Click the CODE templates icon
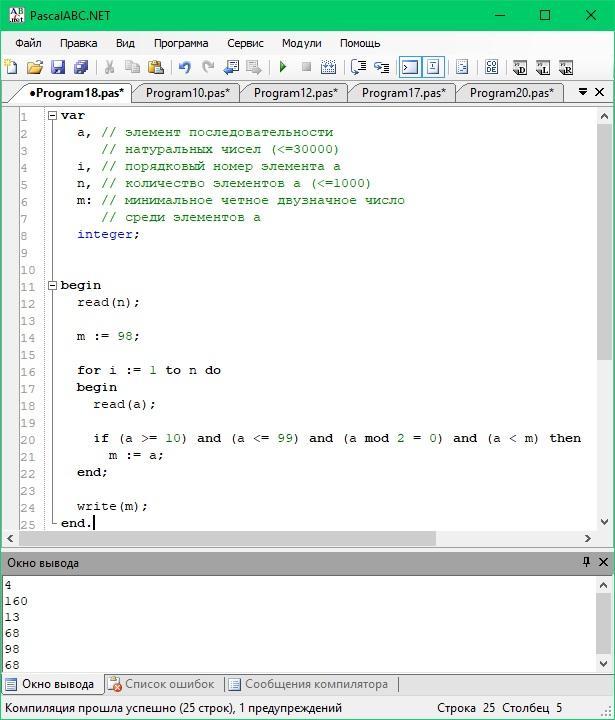615x720 pixels. pyautogui.click(x=491, y=67)
